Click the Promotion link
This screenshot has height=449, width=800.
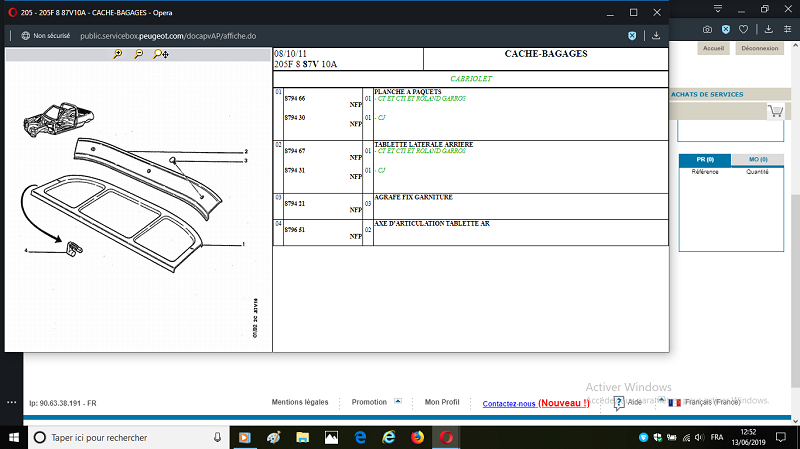(369, 402)
